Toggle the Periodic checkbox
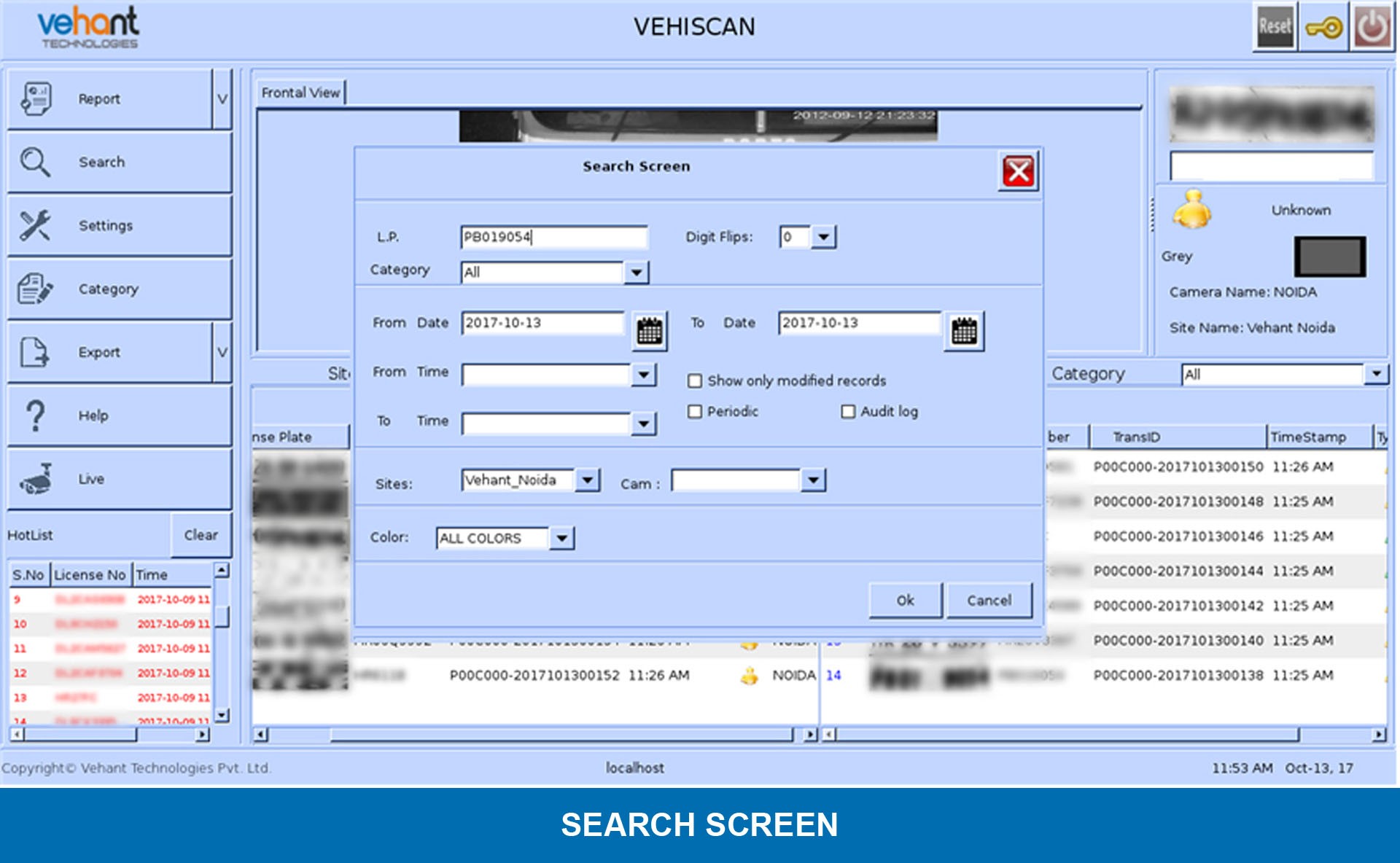 point(695,412)
